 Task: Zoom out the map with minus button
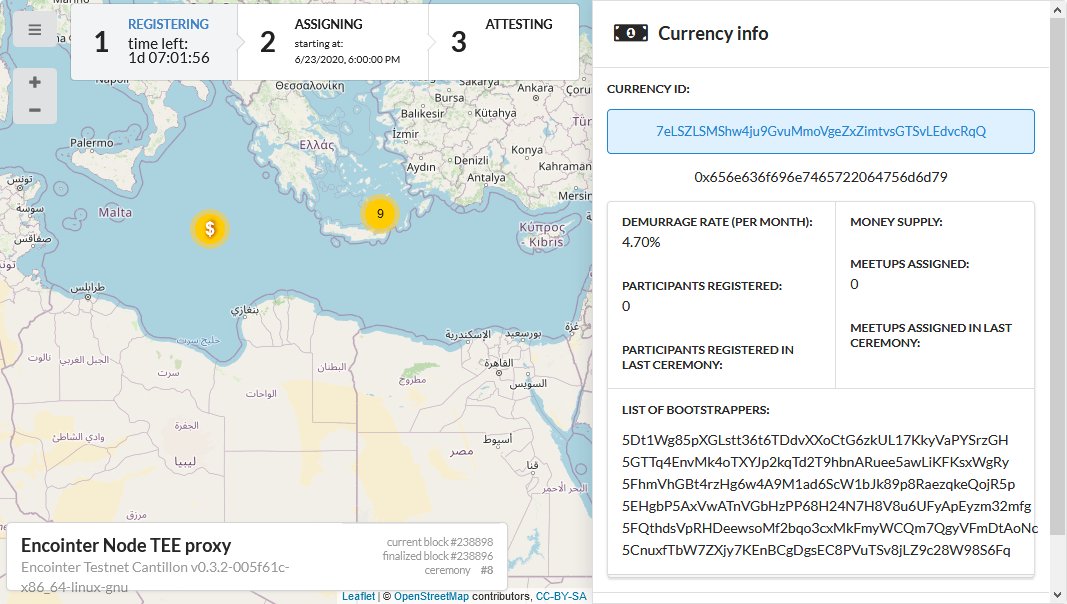35,110
